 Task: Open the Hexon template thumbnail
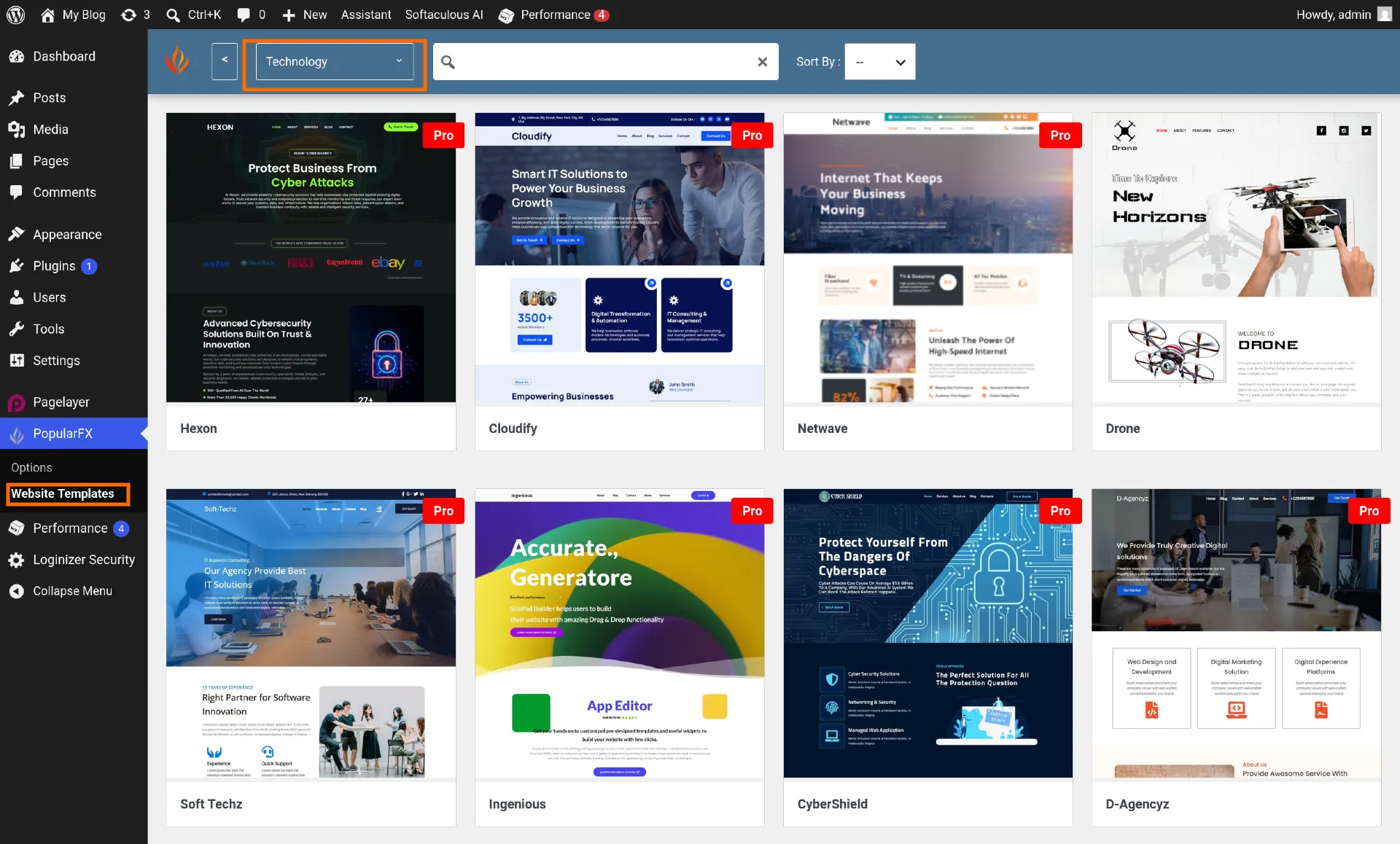pyautogui.click(x=311, y=257)
